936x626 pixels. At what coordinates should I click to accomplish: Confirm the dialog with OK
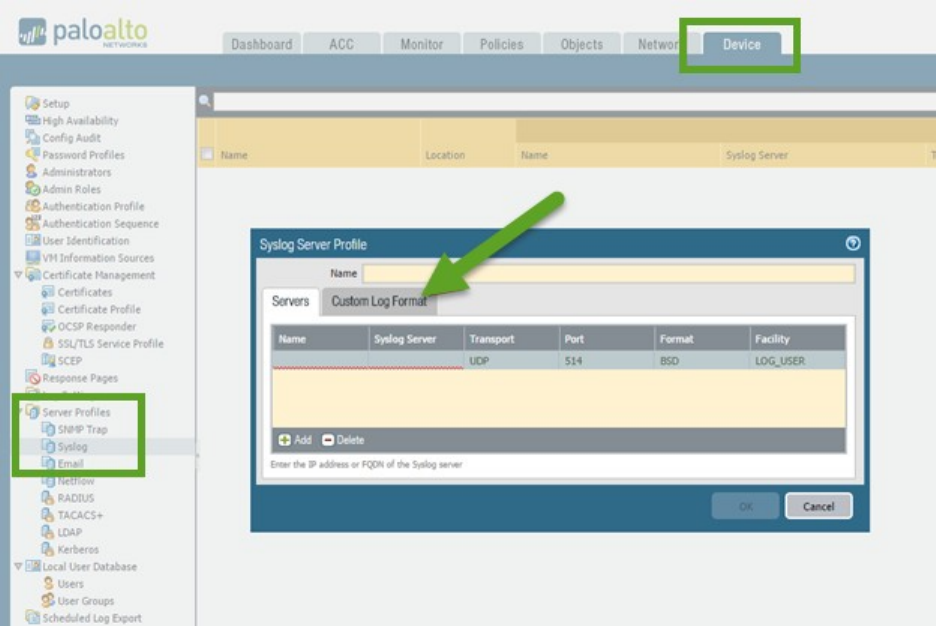[745, 506]
